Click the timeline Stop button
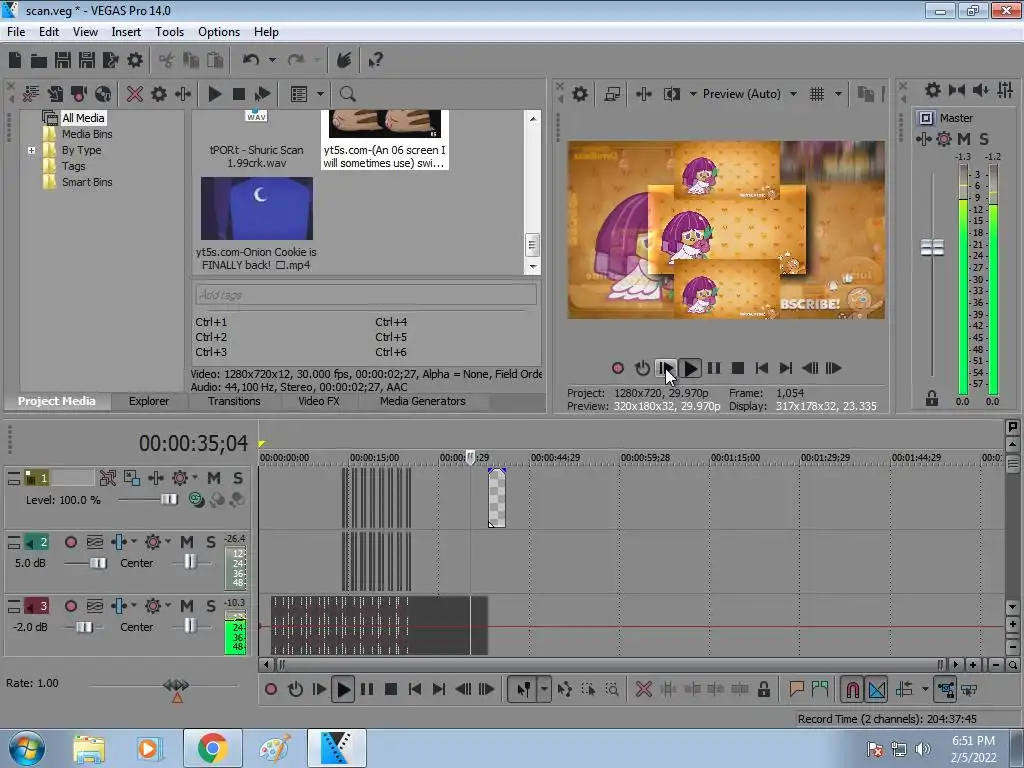1024x768 pixels. click(391, 689)
